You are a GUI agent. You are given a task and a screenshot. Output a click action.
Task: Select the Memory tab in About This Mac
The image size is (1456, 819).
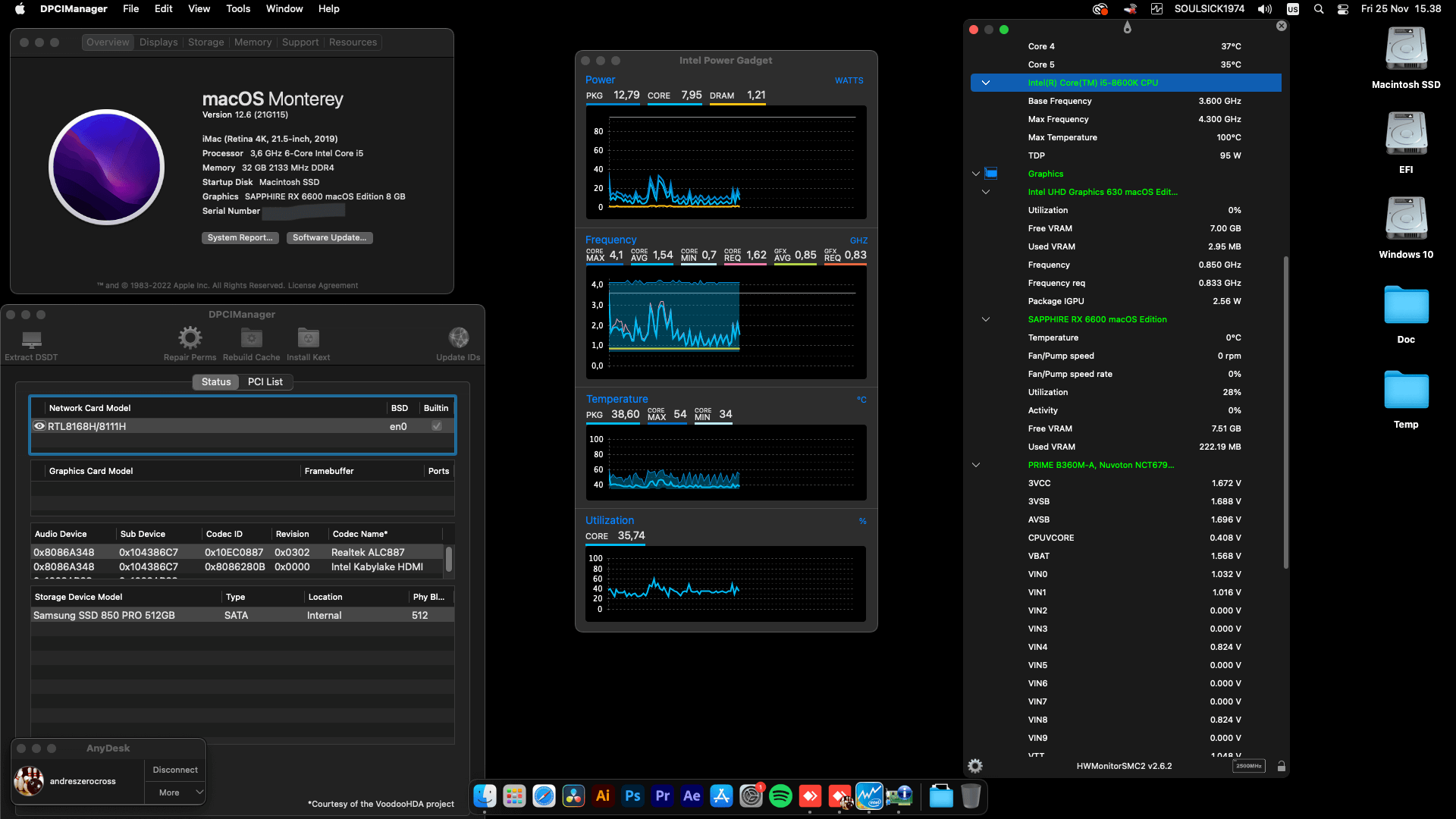click(253, 42)
